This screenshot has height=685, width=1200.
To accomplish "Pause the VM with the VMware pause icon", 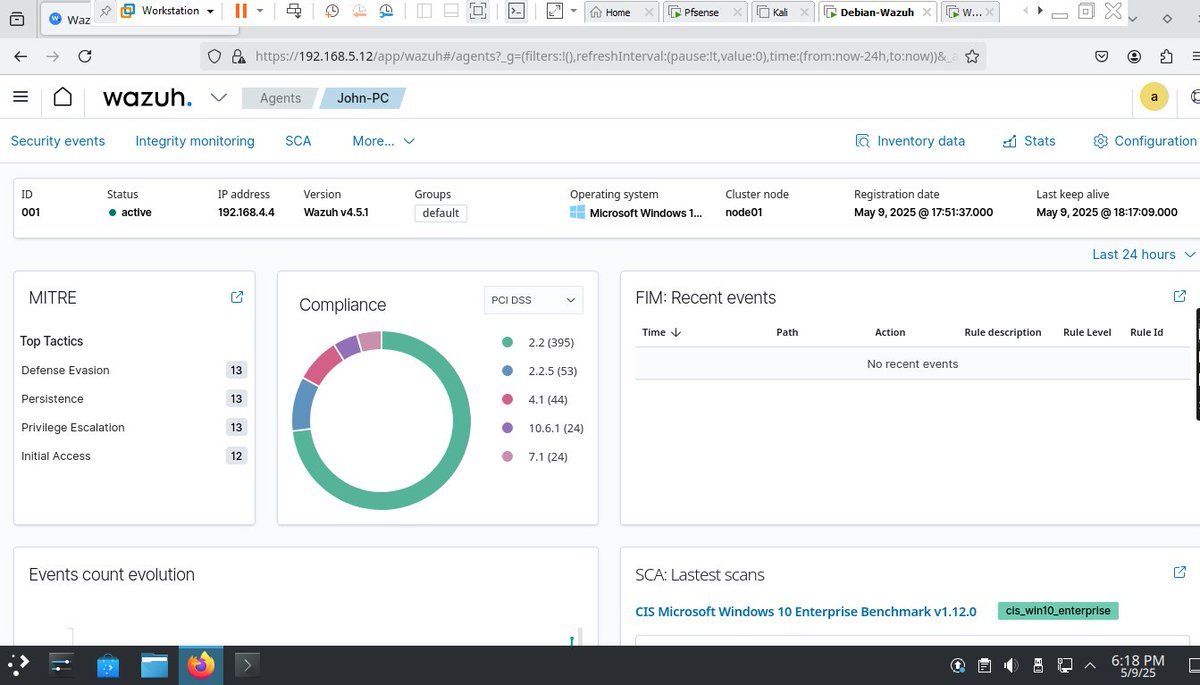I will 240,11.
